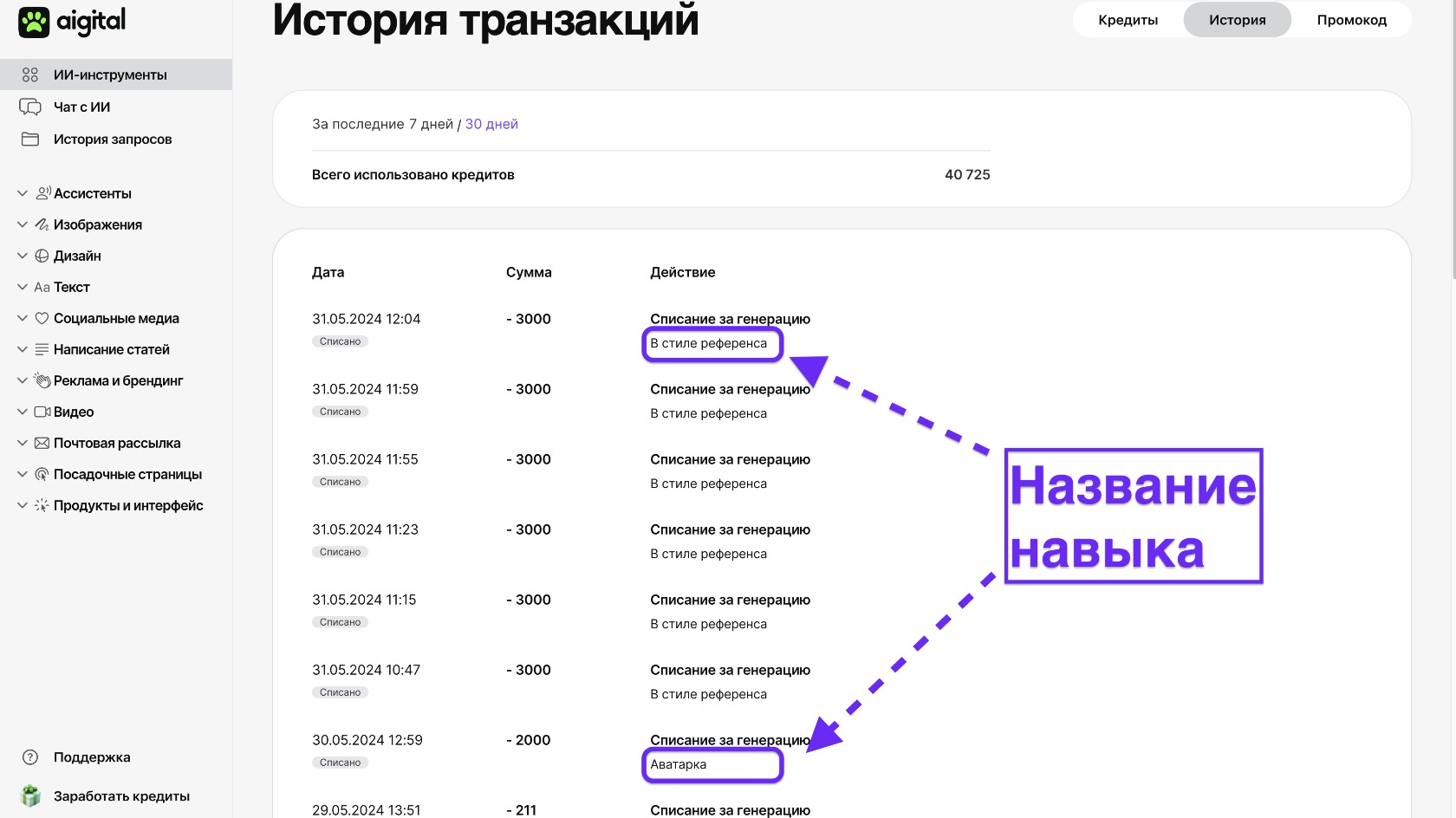Click the 30.05.2024 12:59 date cell
Image resolution: width=1456 pixels, height=818 pixels.
click(367, 740)
